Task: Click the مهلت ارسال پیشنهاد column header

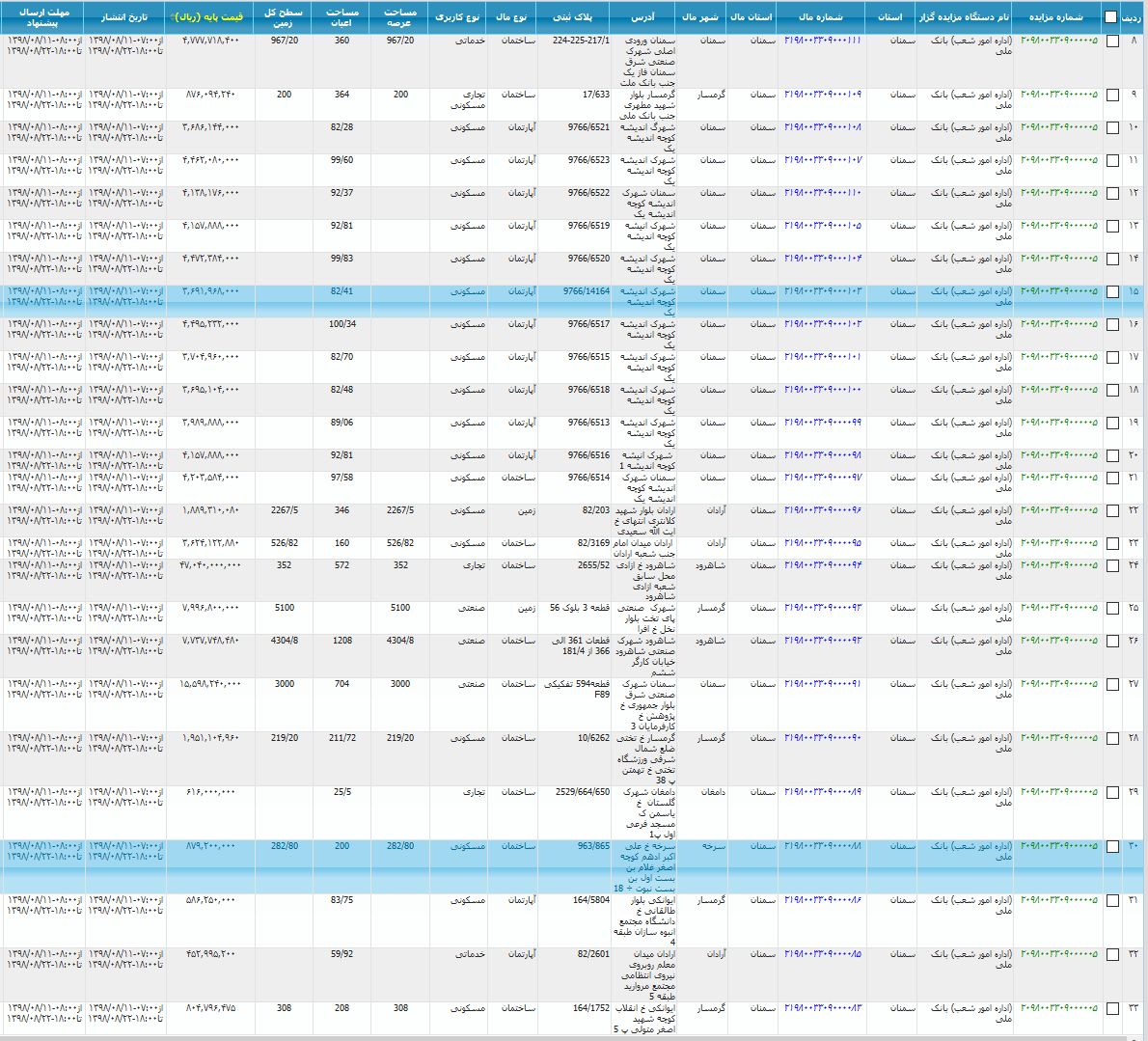Action: click(43, 17)
